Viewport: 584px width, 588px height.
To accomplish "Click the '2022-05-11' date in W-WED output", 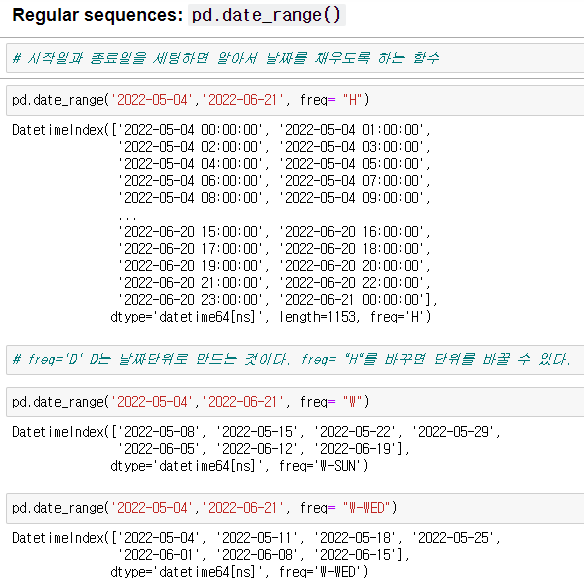I will (257, 538).
